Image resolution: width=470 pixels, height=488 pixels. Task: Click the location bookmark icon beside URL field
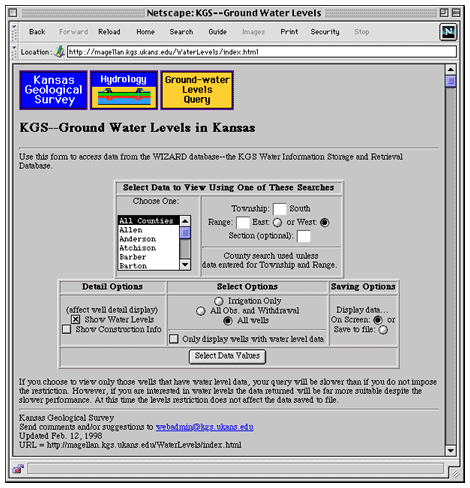59,52
